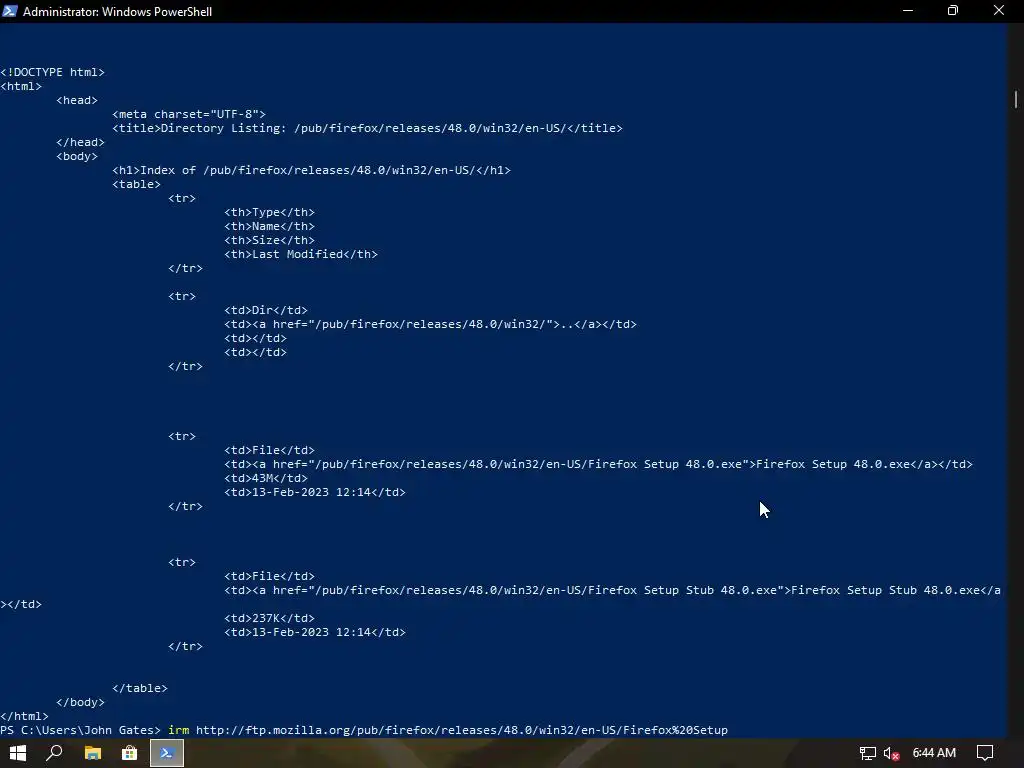This screenshot has width=1024, height=768.
Task: Click the ftp.mozilla.org URL in the command line
Action: 462,730
